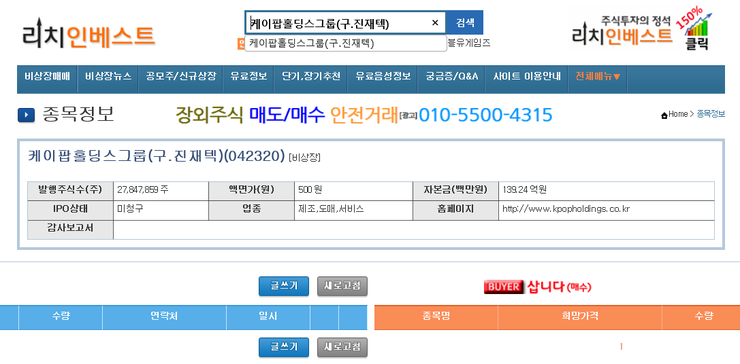740x364 pixels.
Task: Click the 139.24 억원 capital value
Action: 524,190
